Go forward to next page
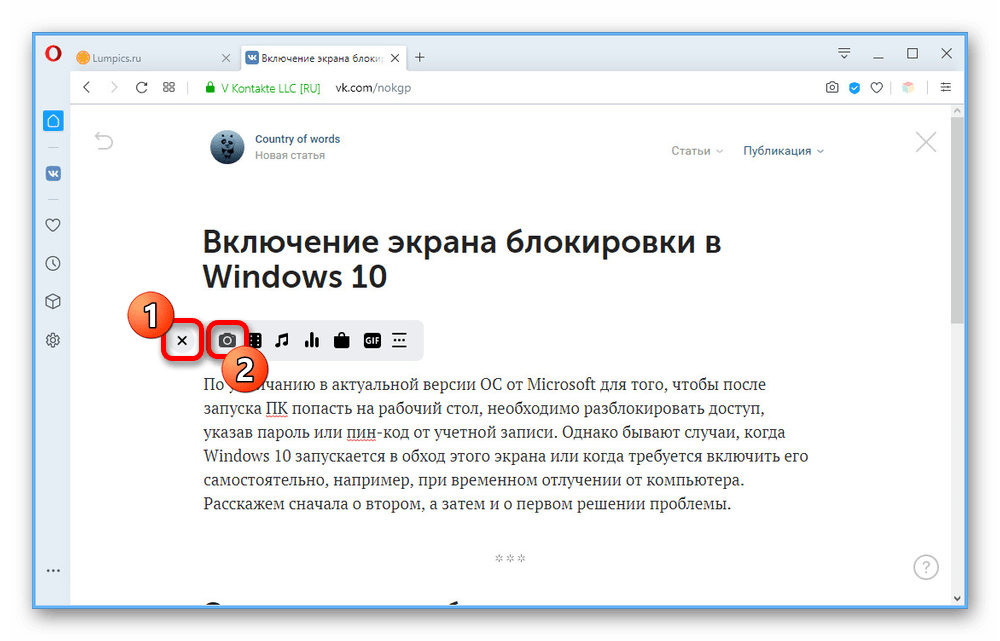1000x641 pixels. pyautogui.click(x=114, y=87)
